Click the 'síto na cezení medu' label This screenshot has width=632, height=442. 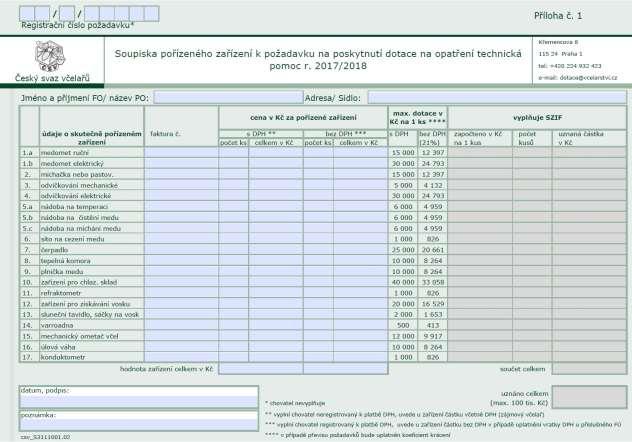pyautogui.click(x=73, y=239)
